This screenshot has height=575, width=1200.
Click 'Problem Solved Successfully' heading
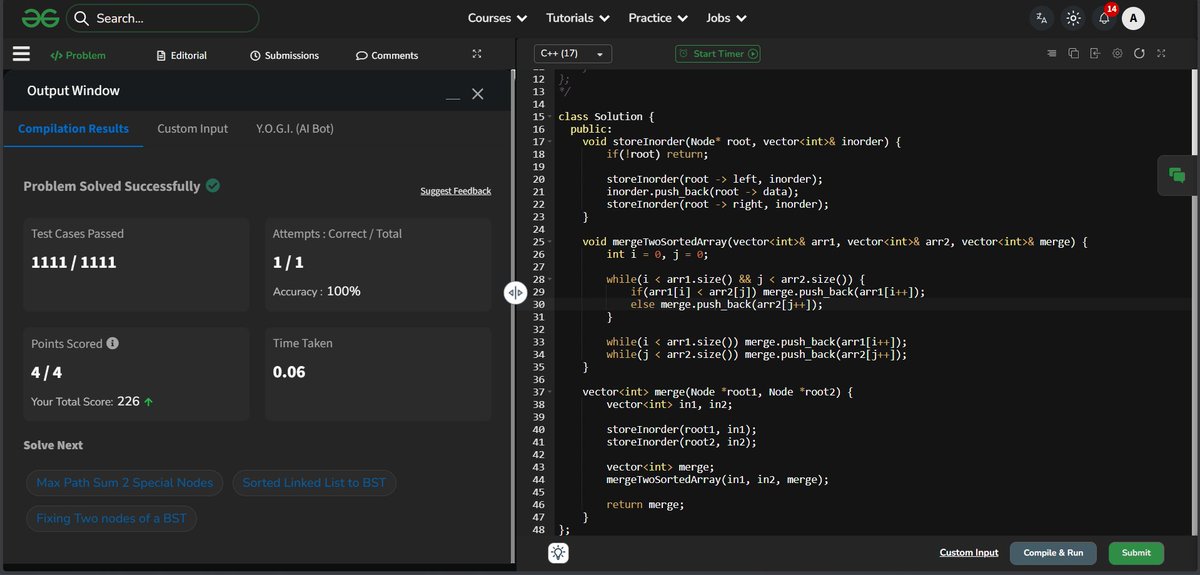click(112, 186)
